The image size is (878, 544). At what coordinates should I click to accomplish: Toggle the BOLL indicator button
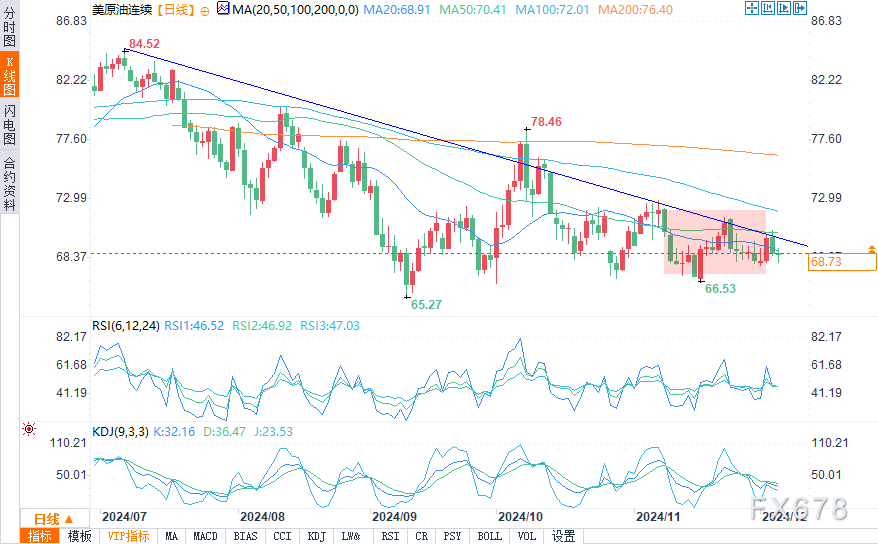(x=489, y=536)
